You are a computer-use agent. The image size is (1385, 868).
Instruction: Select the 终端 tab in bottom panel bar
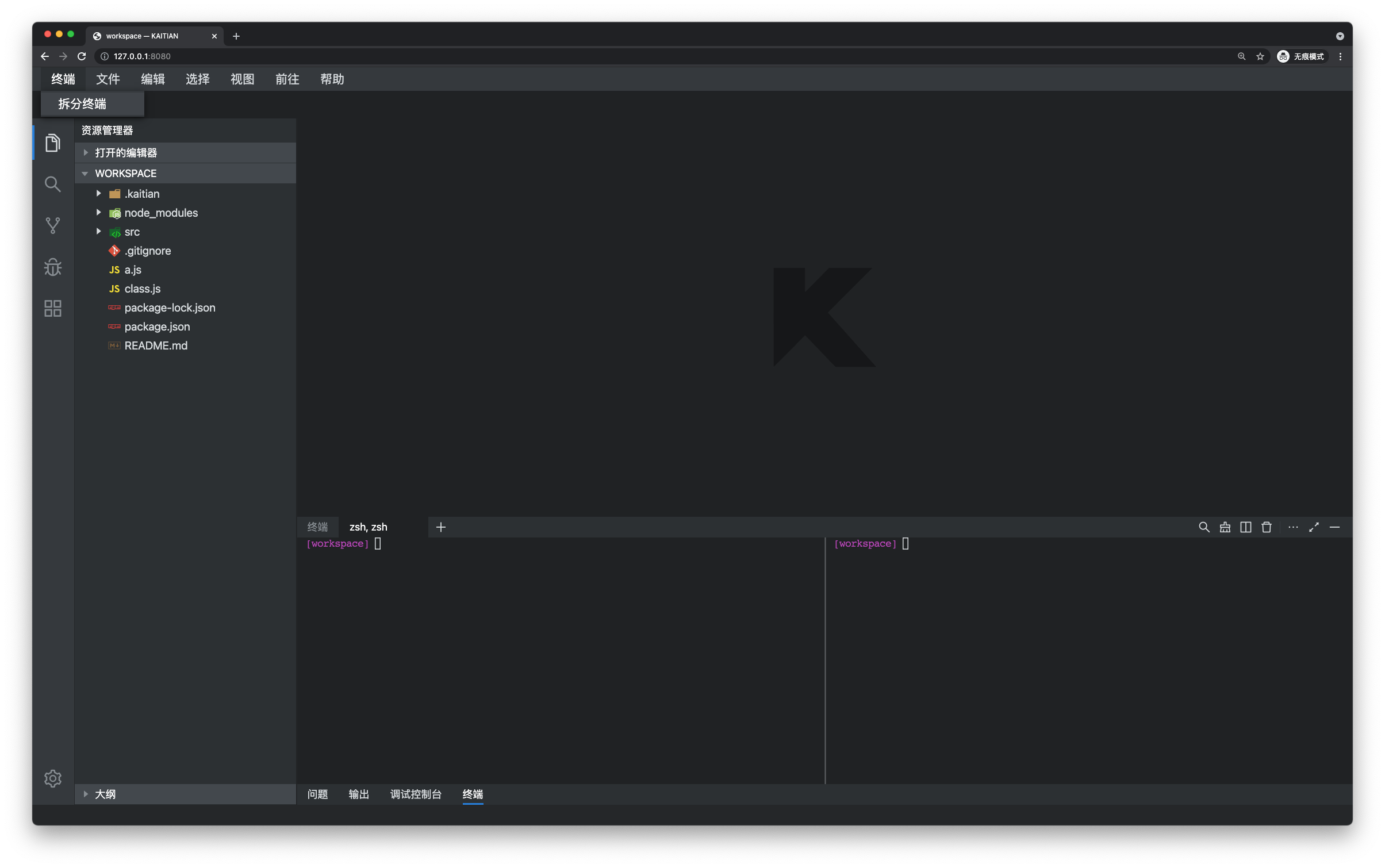473,794
